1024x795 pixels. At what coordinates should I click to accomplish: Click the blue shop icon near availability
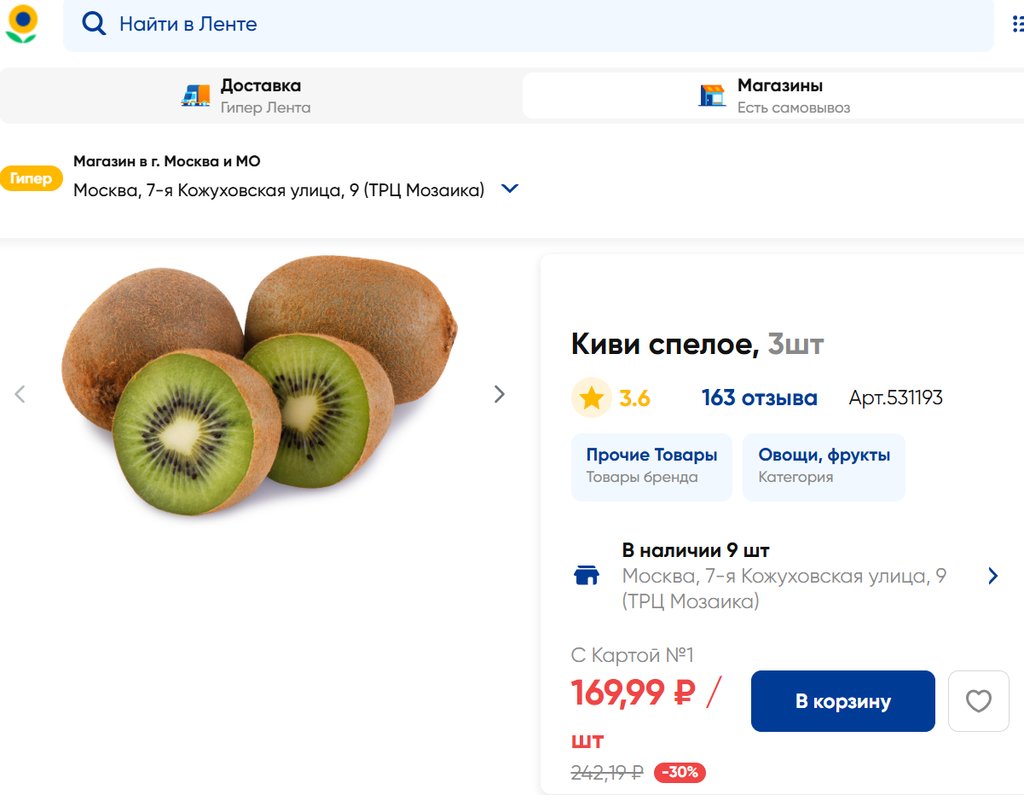coord(586,575)
